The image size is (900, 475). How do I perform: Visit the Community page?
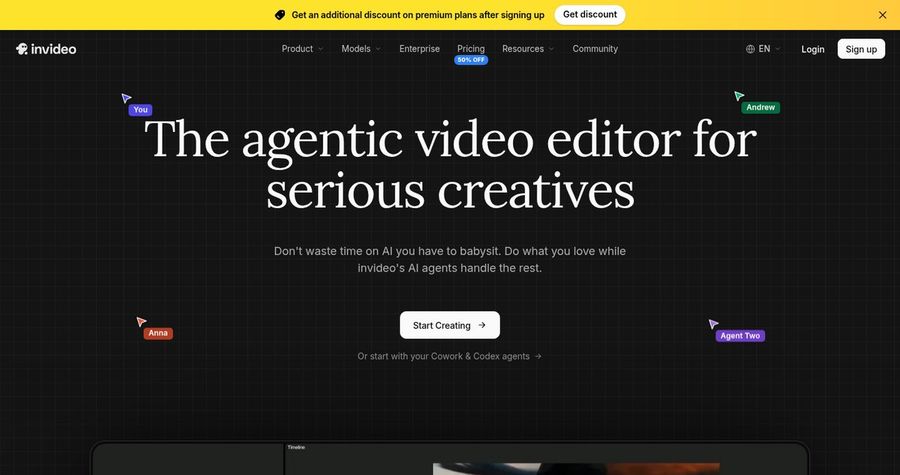595,49
